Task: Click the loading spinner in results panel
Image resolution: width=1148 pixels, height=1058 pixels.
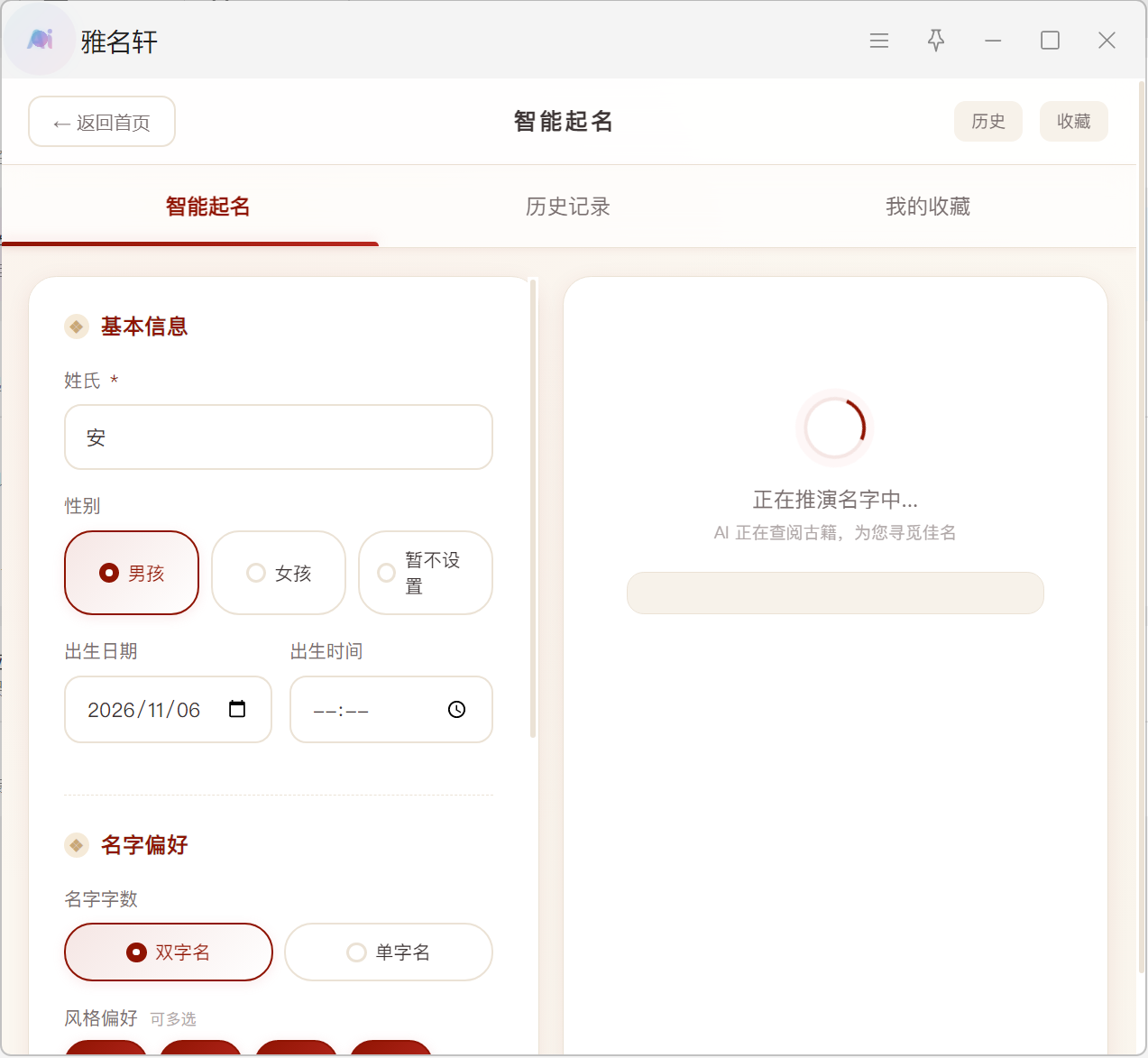Action: (x=835, y=428)
